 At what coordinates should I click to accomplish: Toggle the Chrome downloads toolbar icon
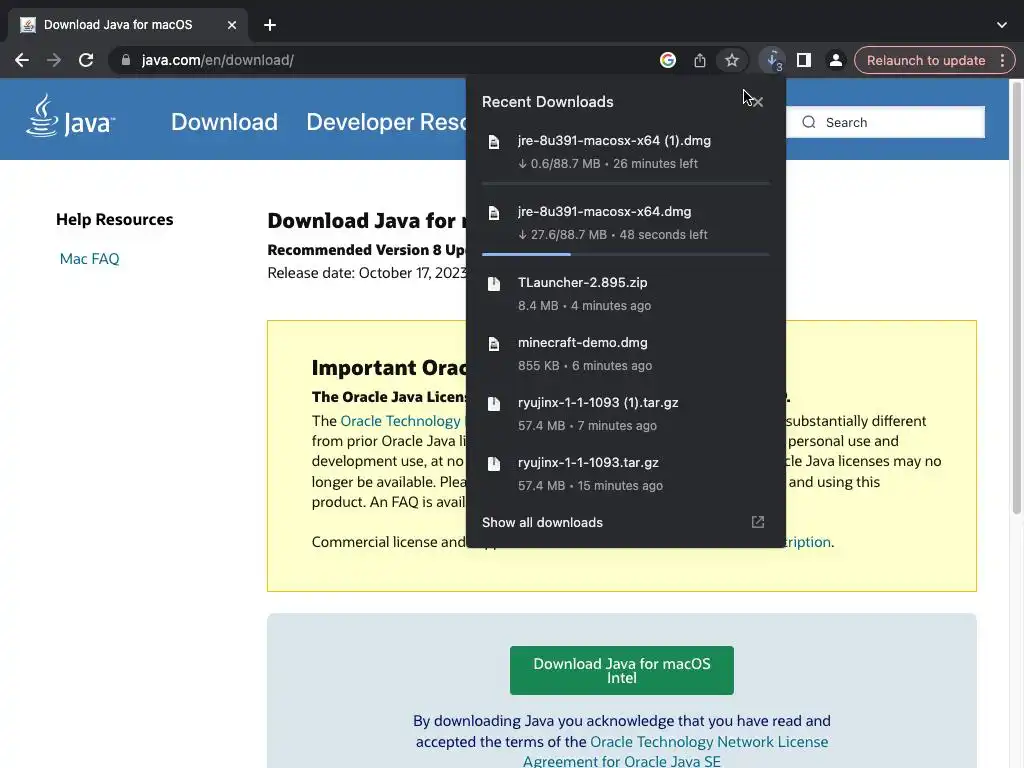pyautogui.click(x=773, y=60)
